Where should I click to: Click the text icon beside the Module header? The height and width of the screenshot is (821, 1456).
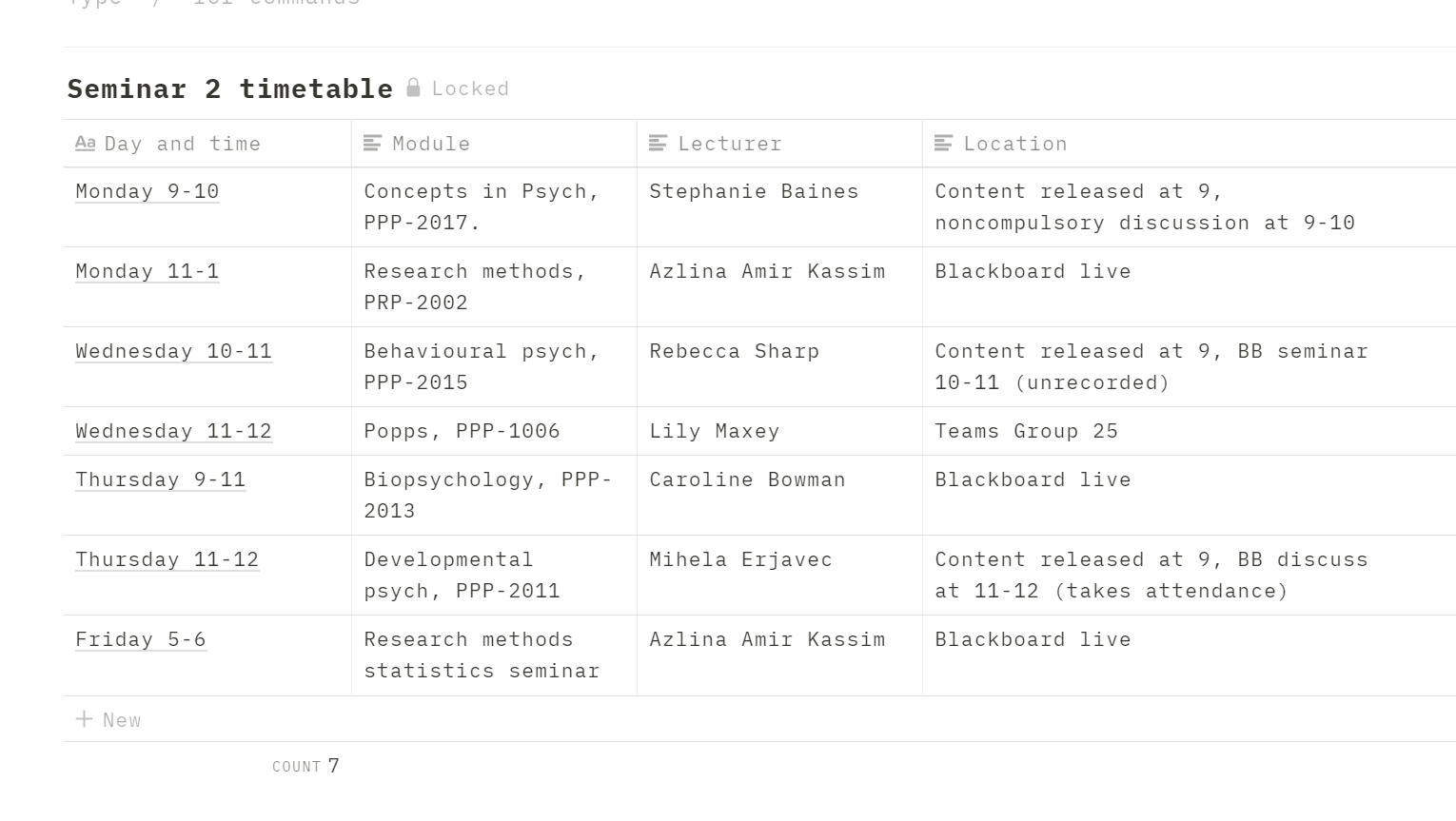373,144
